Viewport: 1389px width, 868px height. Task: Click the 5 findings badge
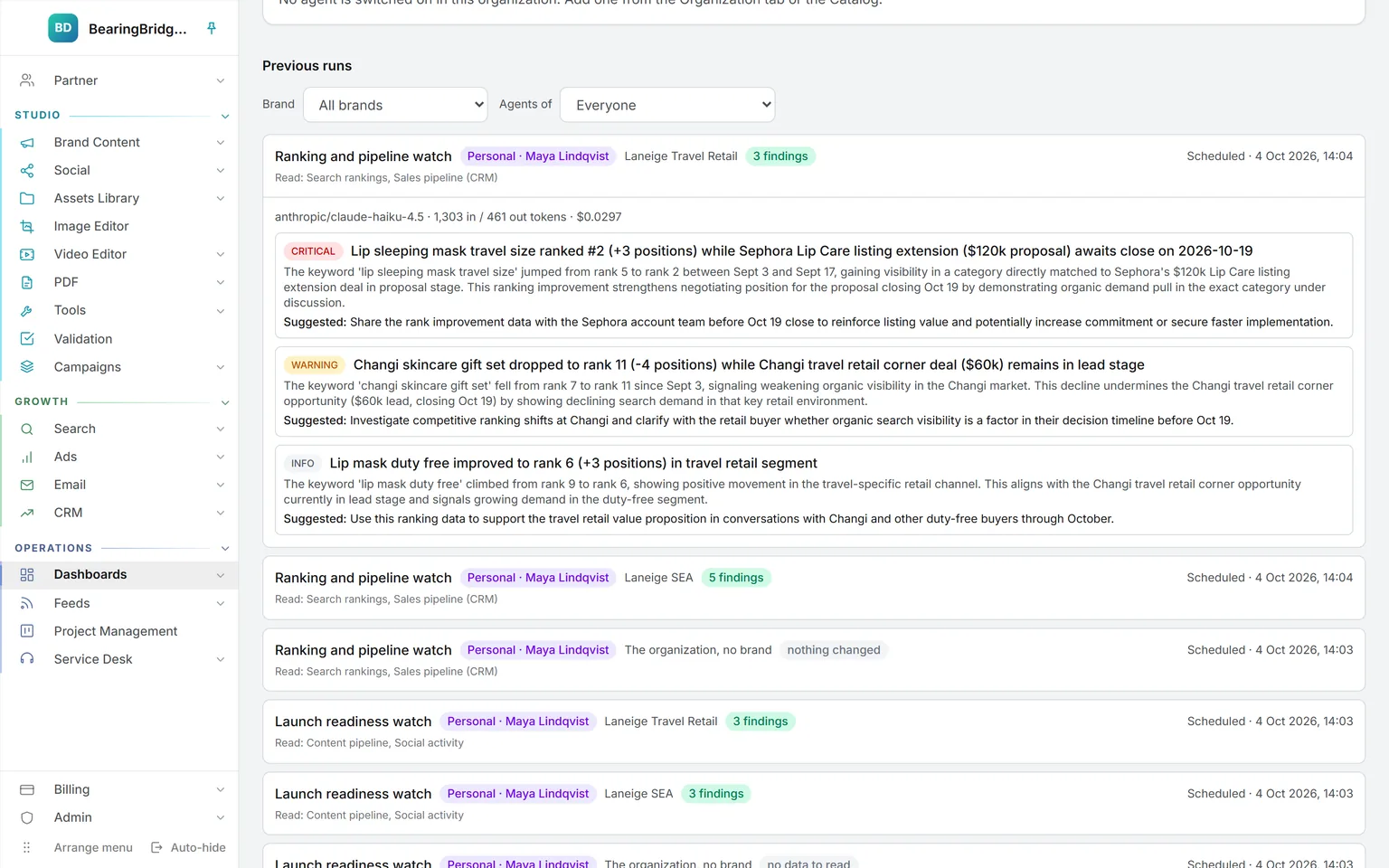point(736,578)
